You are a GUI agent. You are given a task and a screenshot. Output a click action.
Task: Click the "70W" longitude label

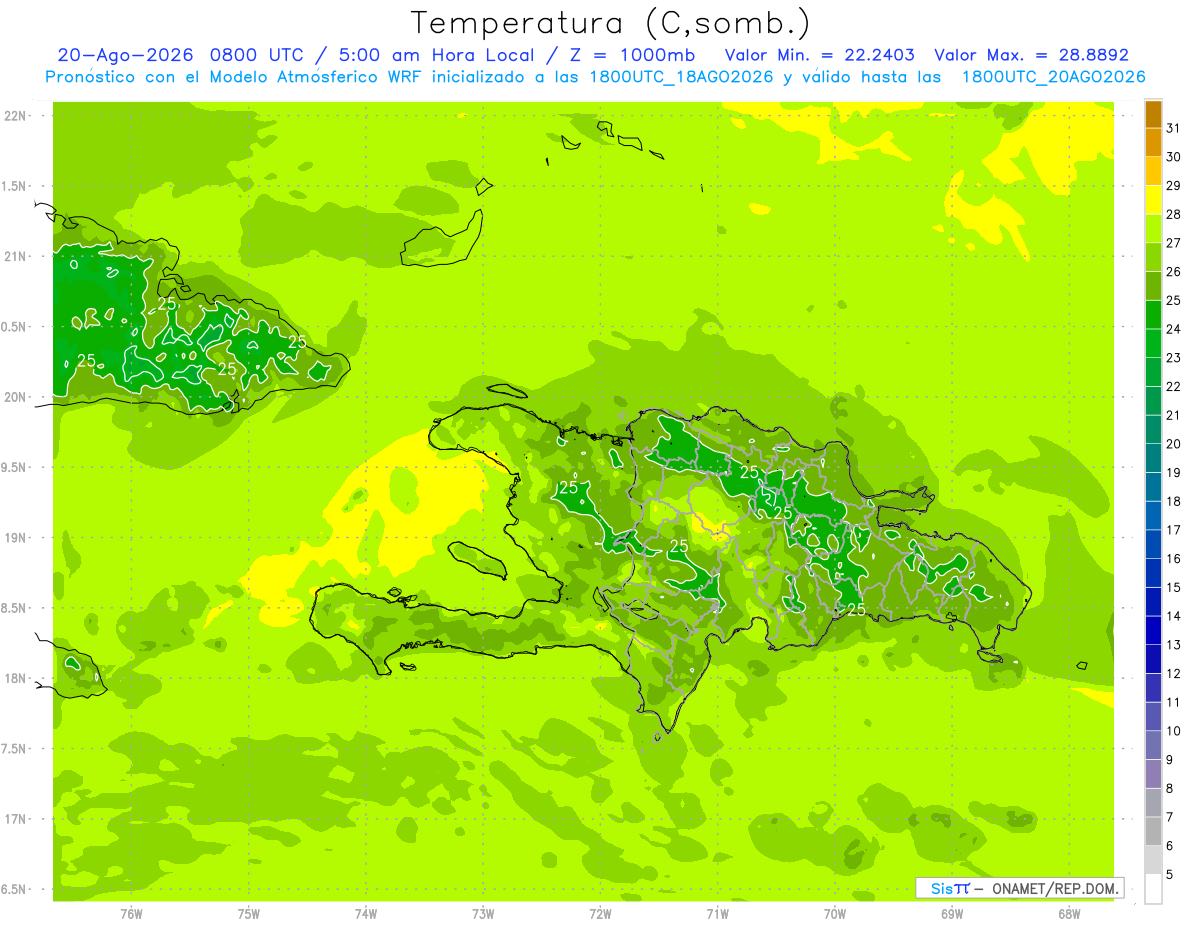coord(835,913)
